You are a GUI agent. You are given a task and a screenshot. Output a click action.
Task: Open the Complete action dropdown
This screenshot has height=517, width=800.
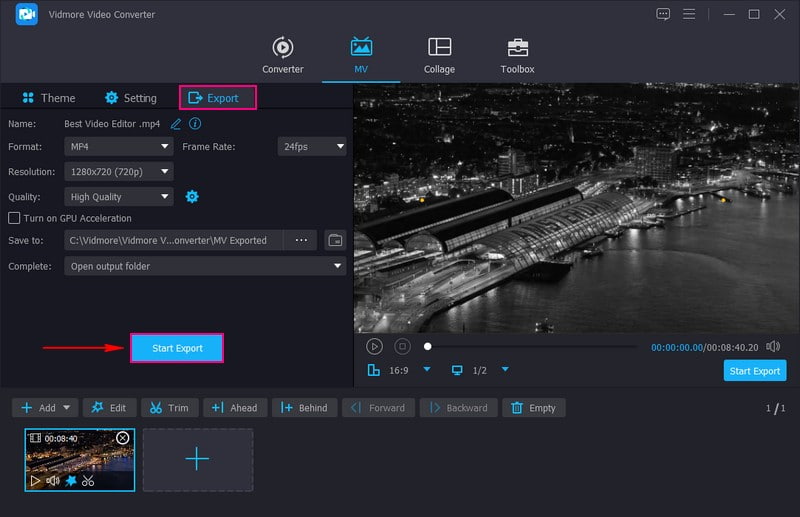pyautogui.click(x=205, y=266)
